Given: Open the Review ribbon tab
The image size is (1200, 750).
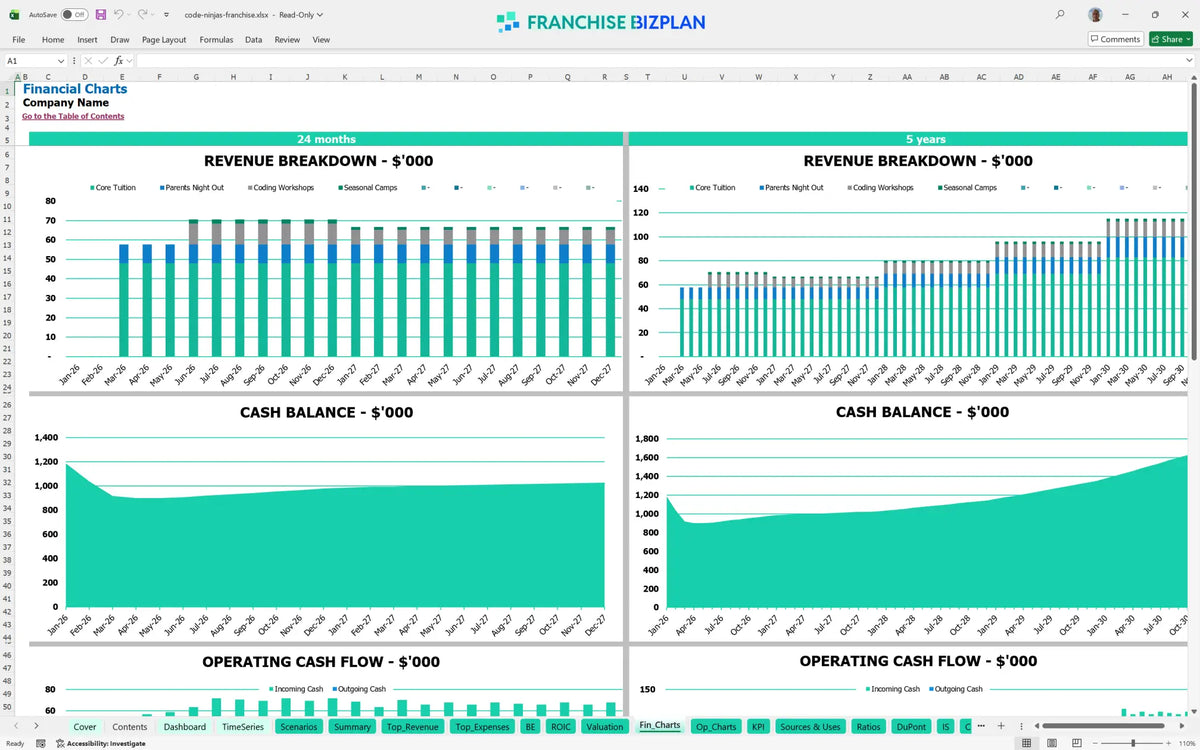Looking at the screenshot, I should (287, 39).
